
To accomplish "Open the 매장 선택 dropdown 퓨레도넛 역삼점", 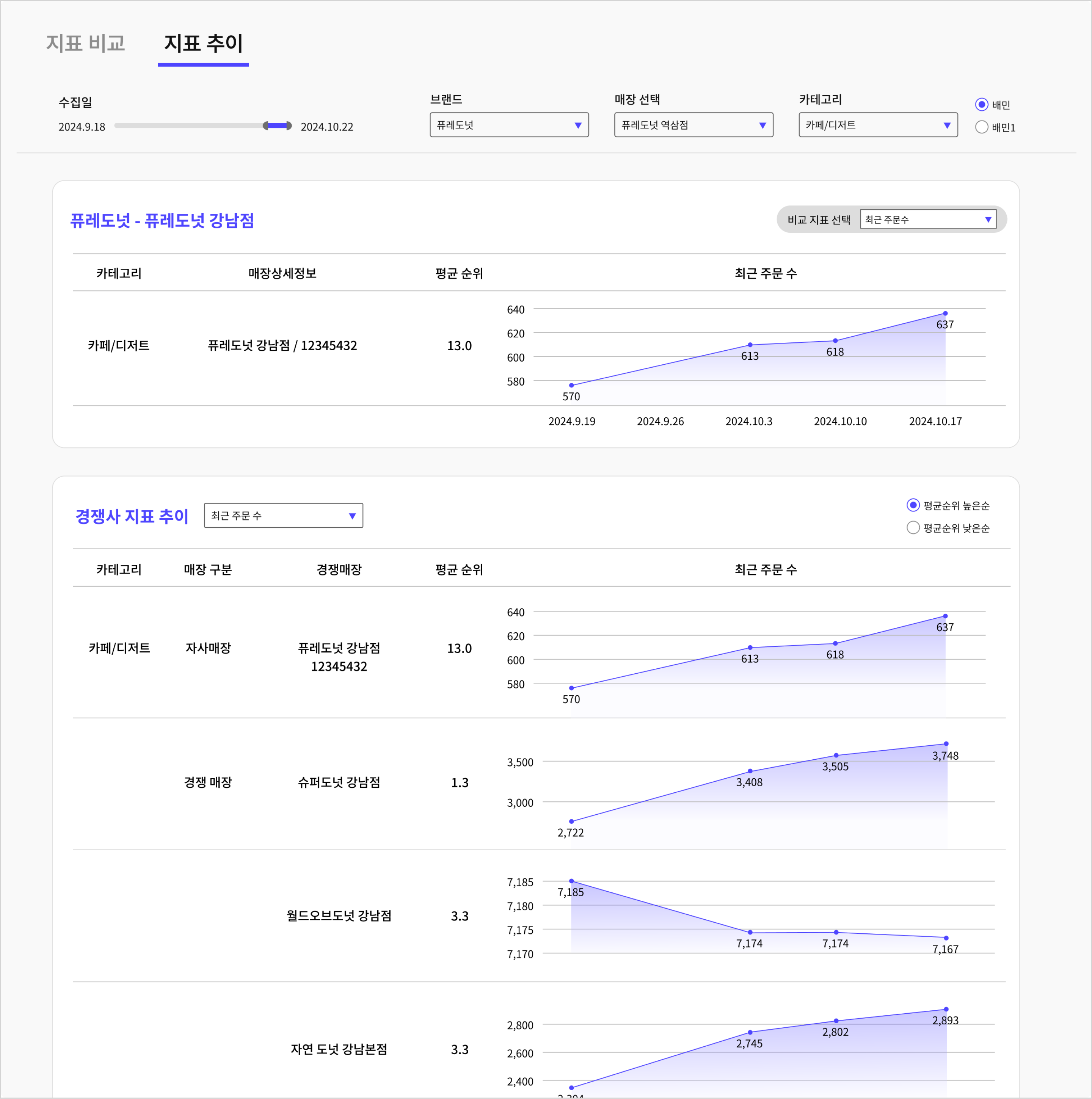I will (x=693, y=125).
